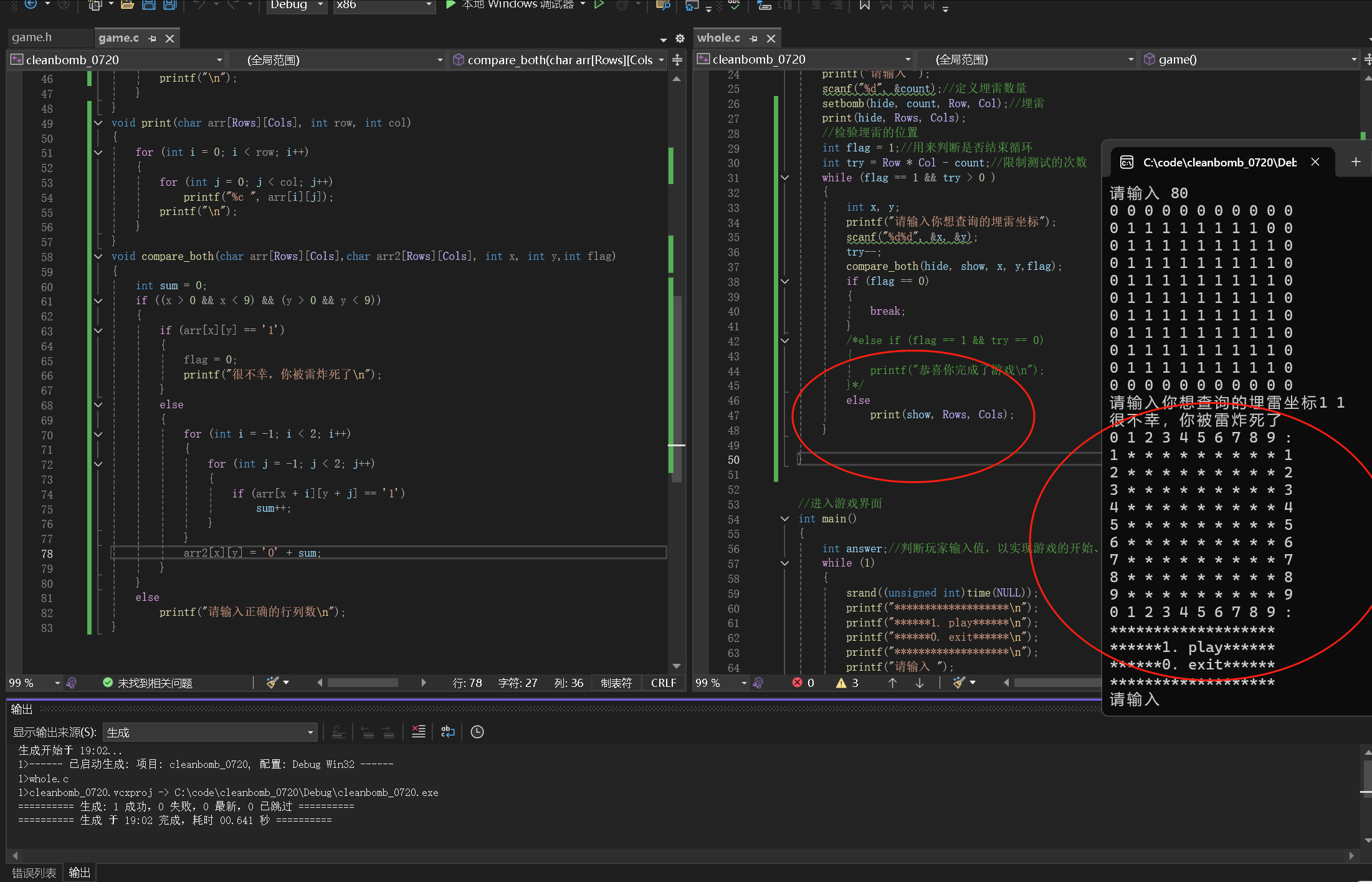1372x882 pixels.
Task: Click the 制表符 indentation indicator
Action: click(616, 683)
